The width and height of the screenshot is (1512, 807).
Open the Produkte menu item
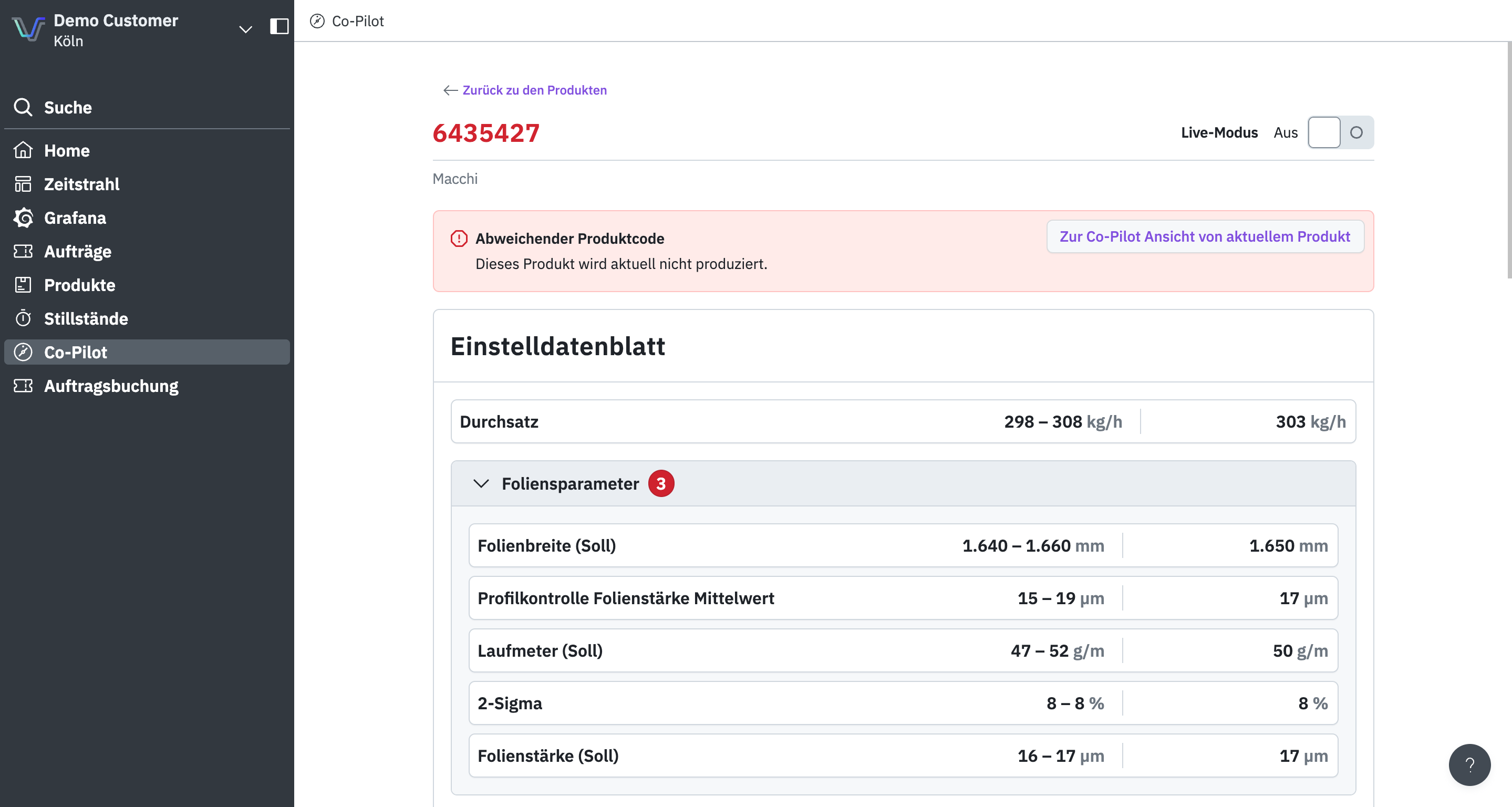147,285
